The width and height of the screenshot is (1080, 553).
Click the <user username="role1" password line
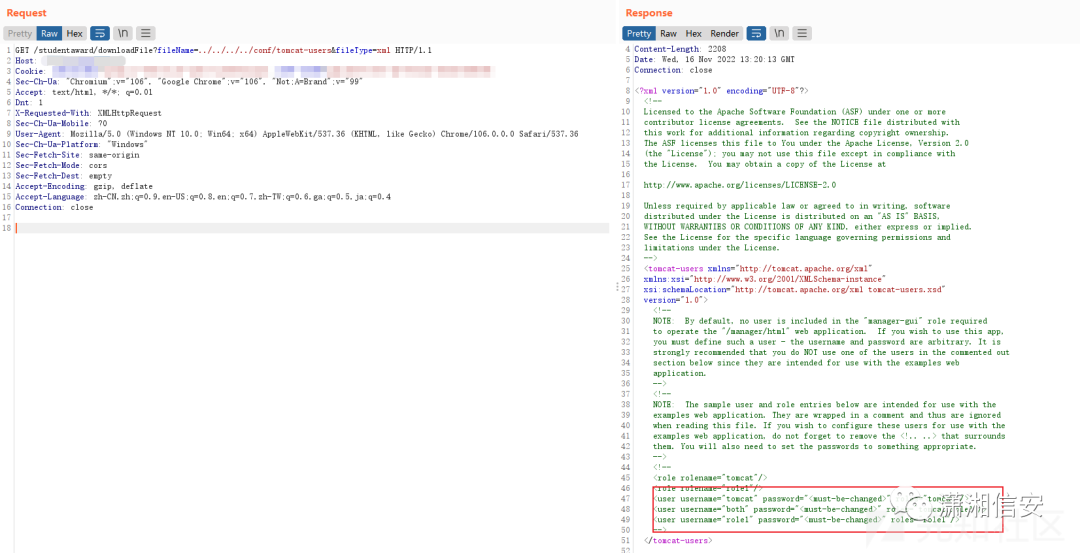[806, 520]
